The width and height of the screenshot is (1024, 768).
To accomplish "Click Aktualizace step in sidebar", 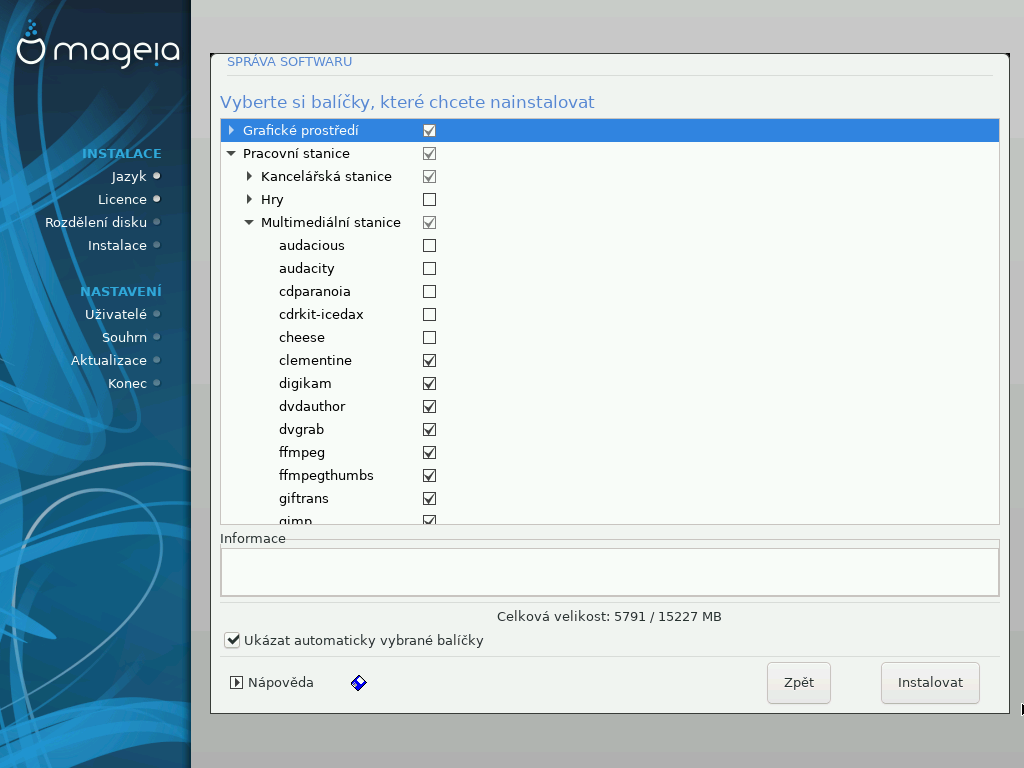I will [108, 360].
